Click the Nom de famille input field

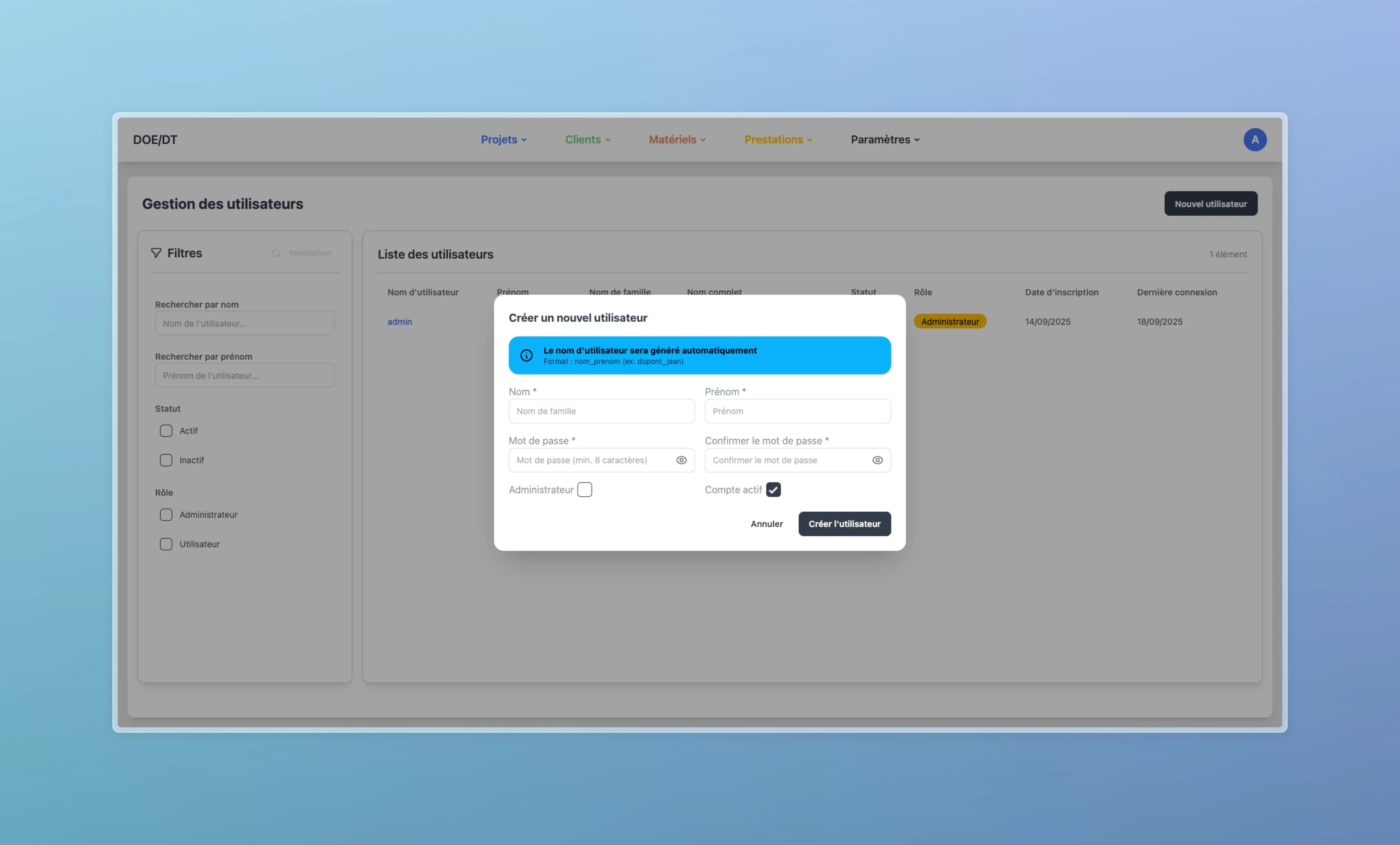601,411
